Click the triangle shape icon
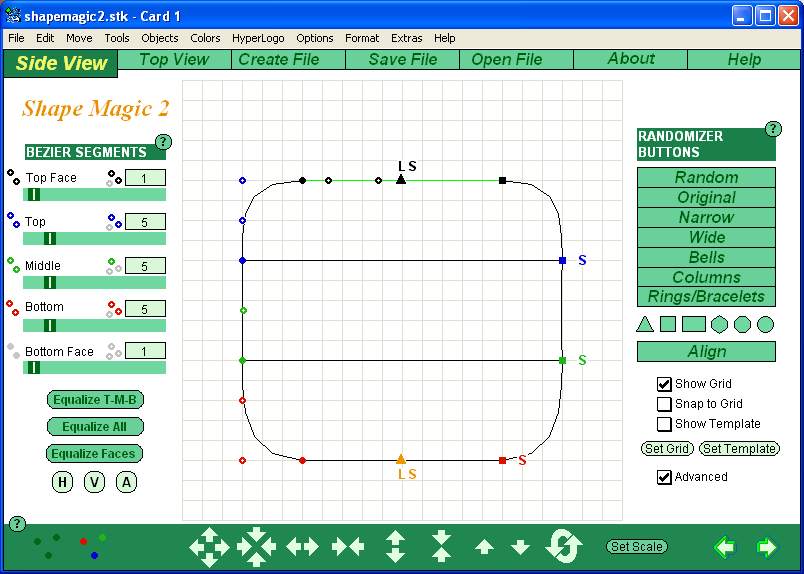This screenshot has width=804, height=574. 645,324
